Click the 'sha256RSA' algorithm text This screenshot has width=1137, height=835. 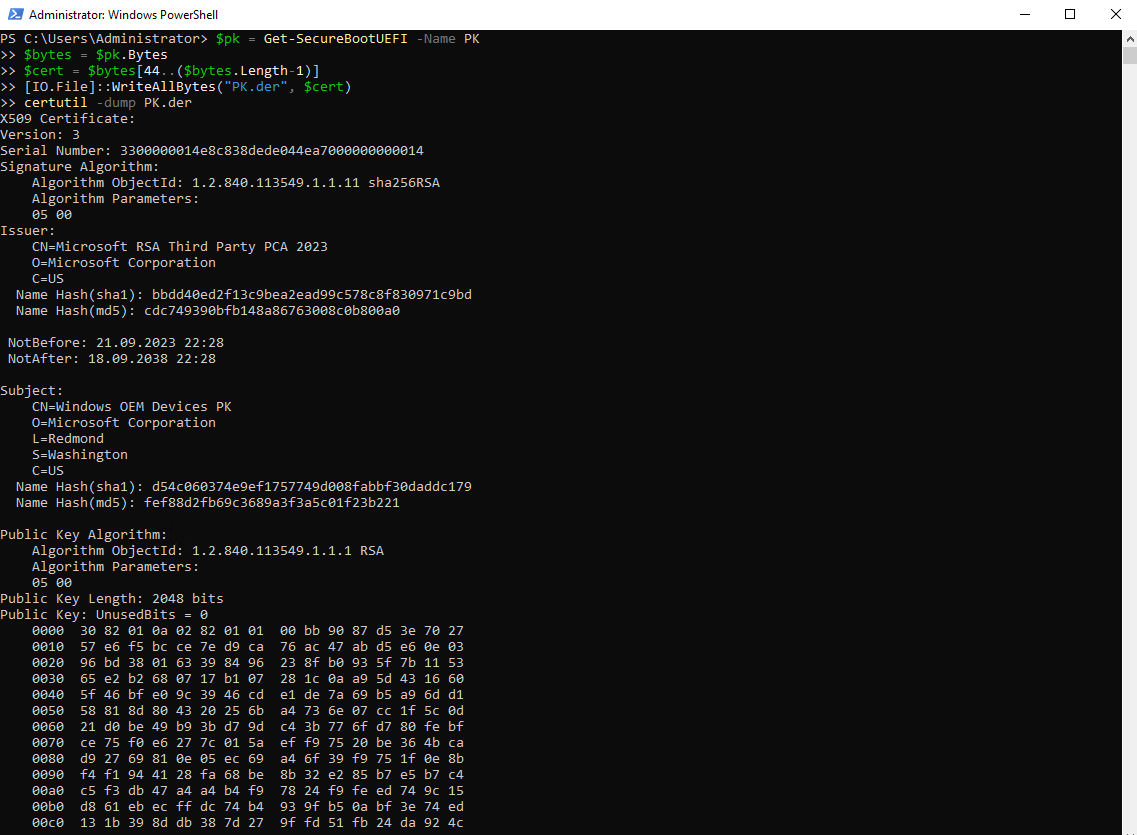pyautogui.click(x=404, y=182)
